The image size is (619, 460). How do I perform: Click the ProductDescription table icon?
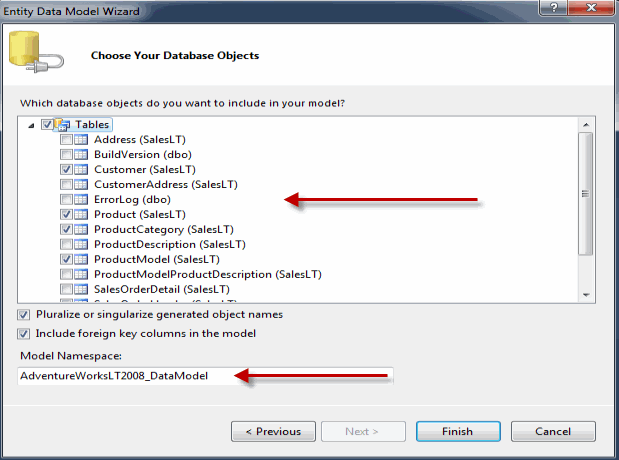pyautogui.click(x=81, y=244)
